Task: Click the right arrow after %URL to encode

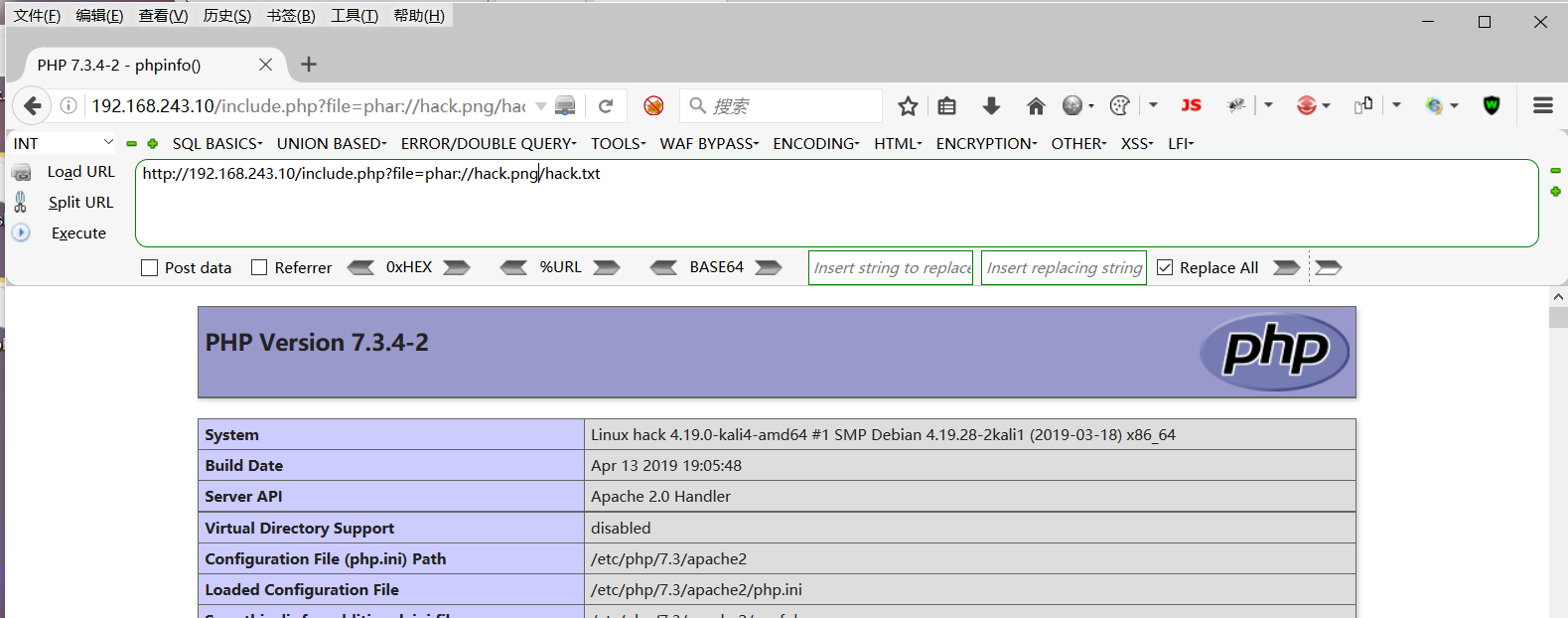Action: [x=607, y=267]
